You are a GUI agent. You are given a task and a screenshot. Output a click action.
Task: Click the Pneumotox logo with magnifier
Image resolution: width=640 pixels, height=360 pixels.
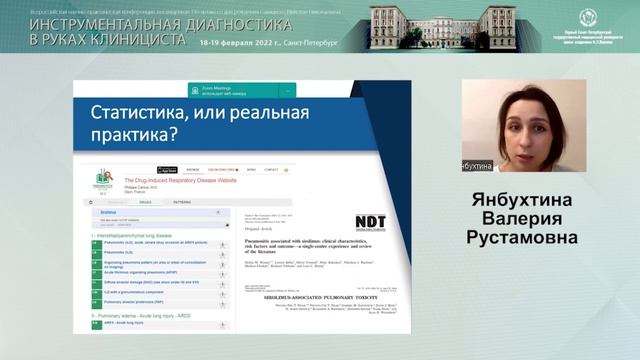tap(102, 180)
